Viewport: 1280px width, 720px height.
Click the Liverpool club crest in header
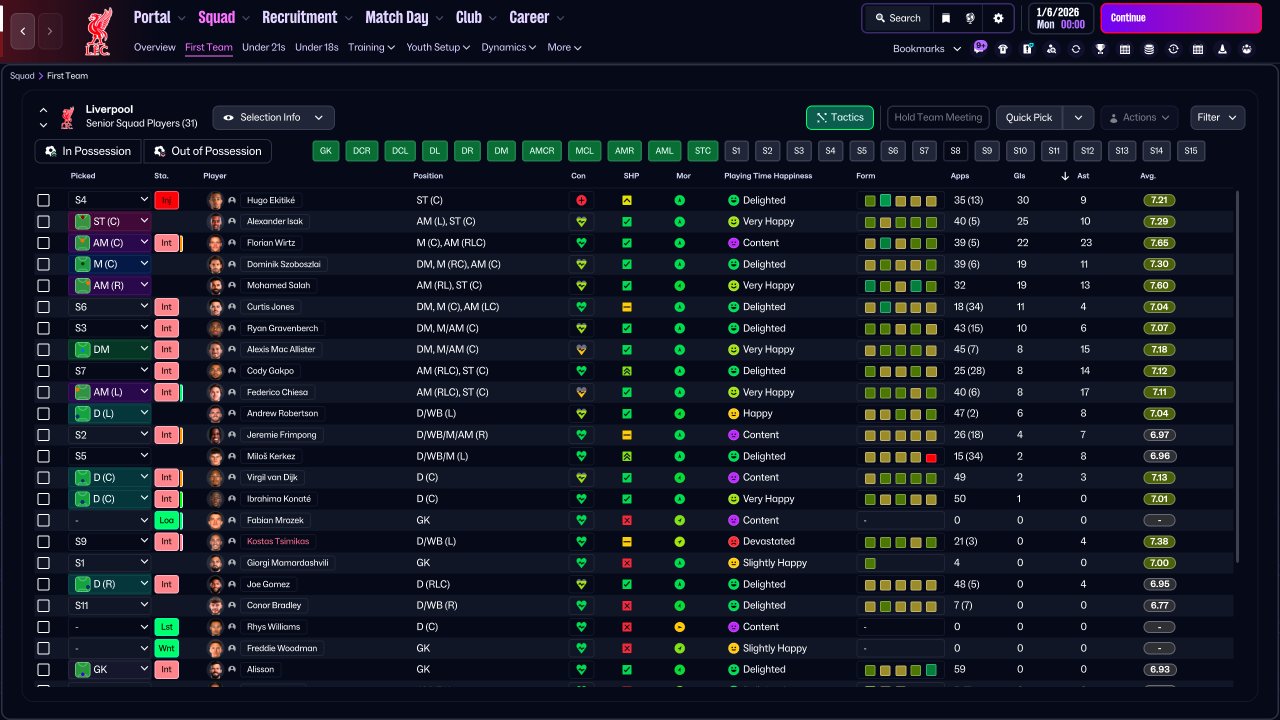[99, 30]
